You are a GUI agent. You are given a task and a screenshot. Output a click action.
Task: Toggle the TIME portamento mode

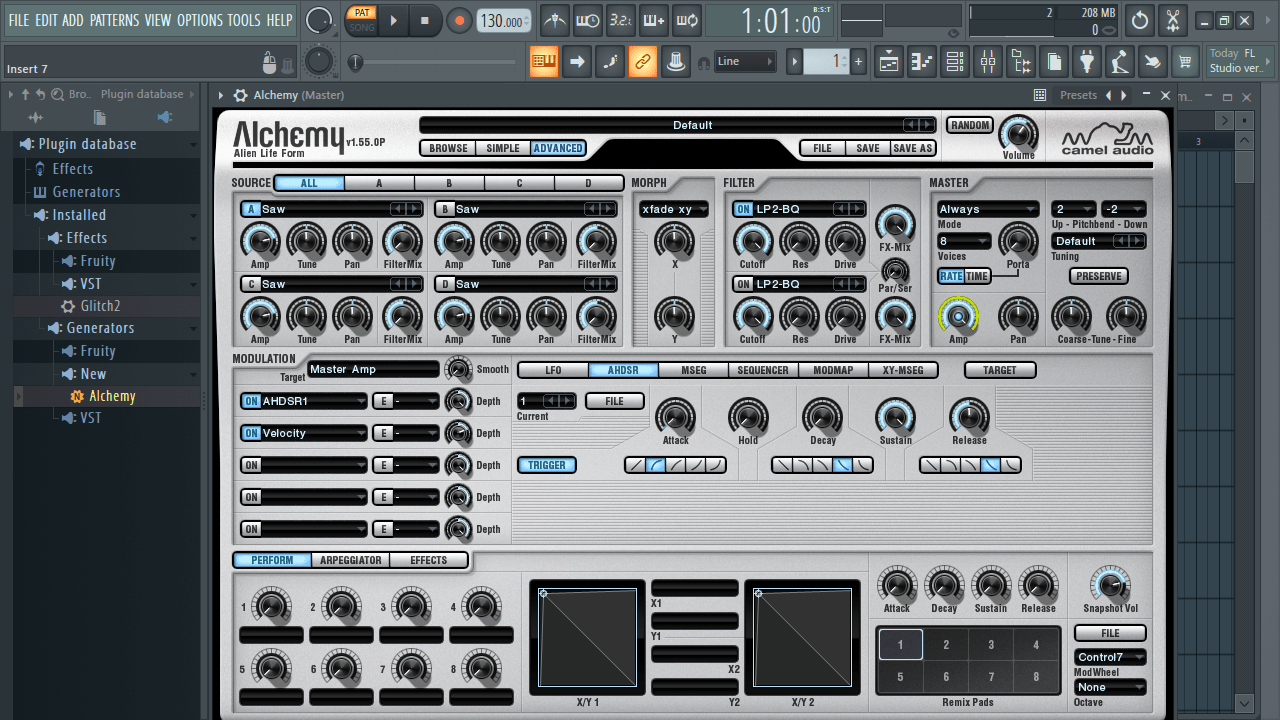(977, 276)
